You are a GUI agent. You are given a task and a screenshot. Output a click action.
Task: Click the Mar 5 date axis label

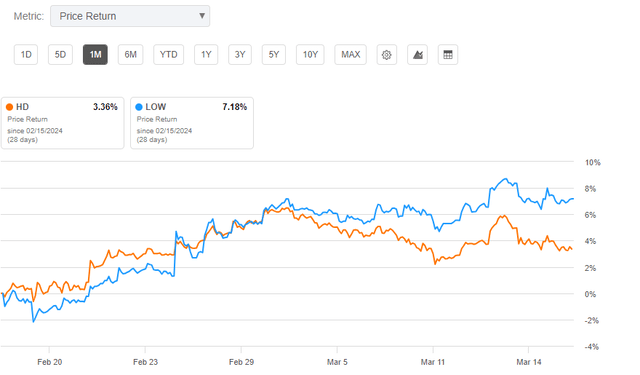pyautogui.click(x=337, y=362)
